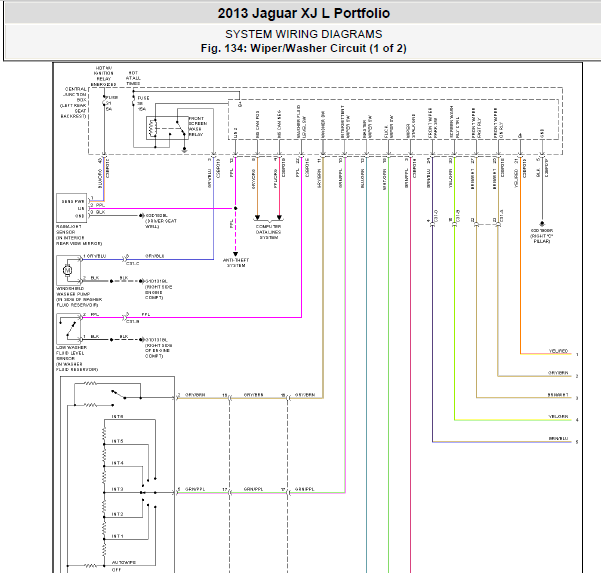
Task: Click the 'AUTOWIPE' switch position label
Action: click(124, 562)
